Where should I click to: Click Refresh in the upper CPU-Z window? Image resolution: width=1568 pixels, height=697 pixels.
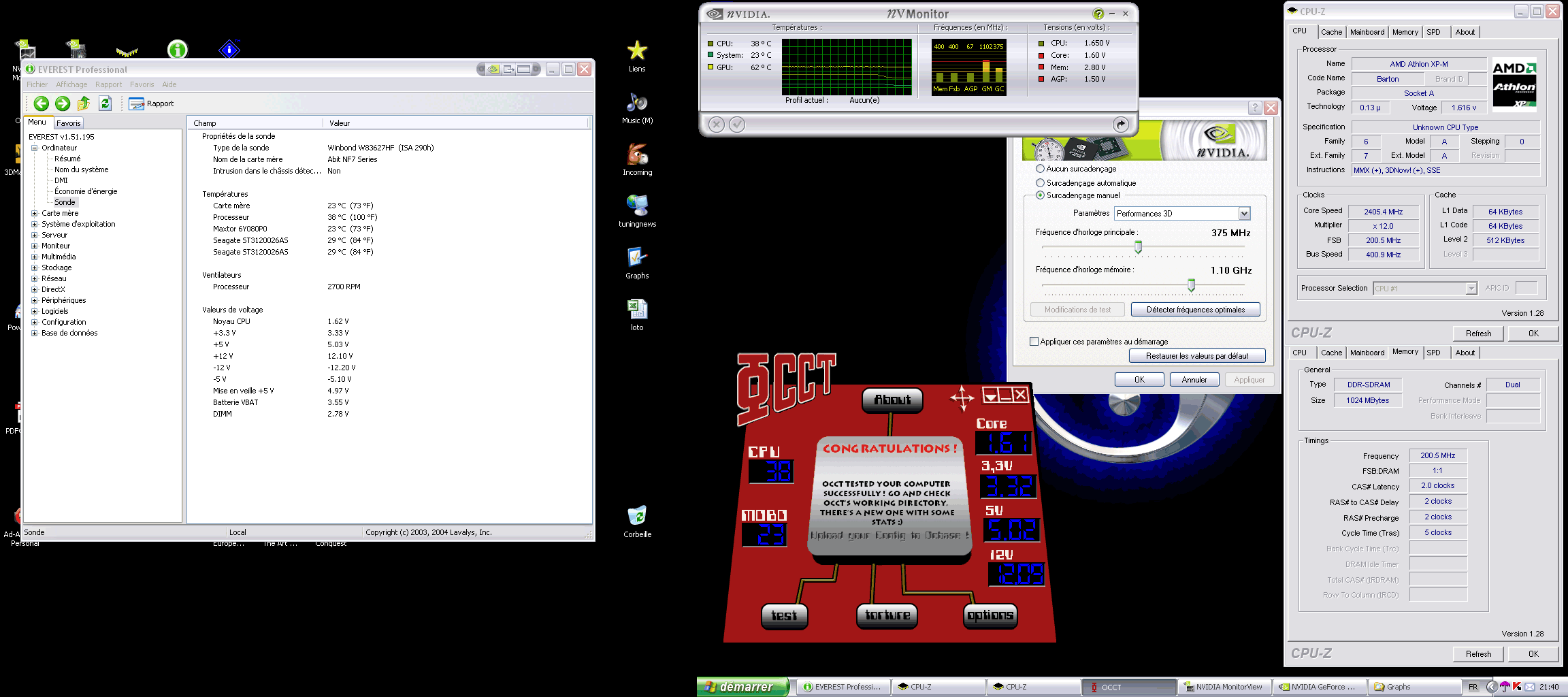click(x=1478, y=334)
